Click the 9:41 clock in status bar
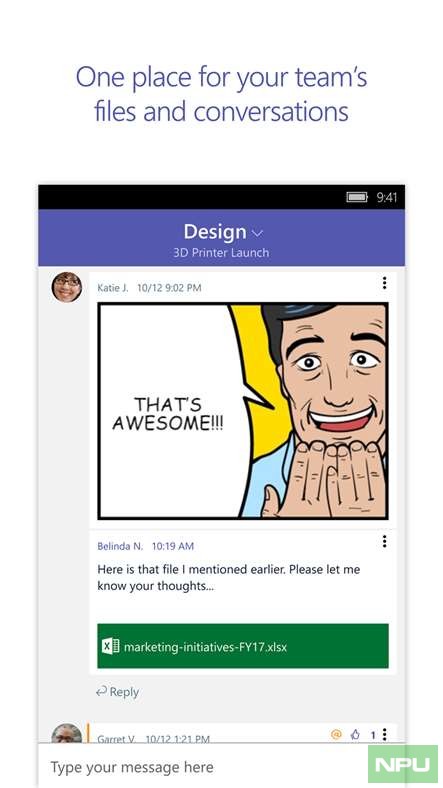This screenshot has height=788, width=443. point(387,198)
